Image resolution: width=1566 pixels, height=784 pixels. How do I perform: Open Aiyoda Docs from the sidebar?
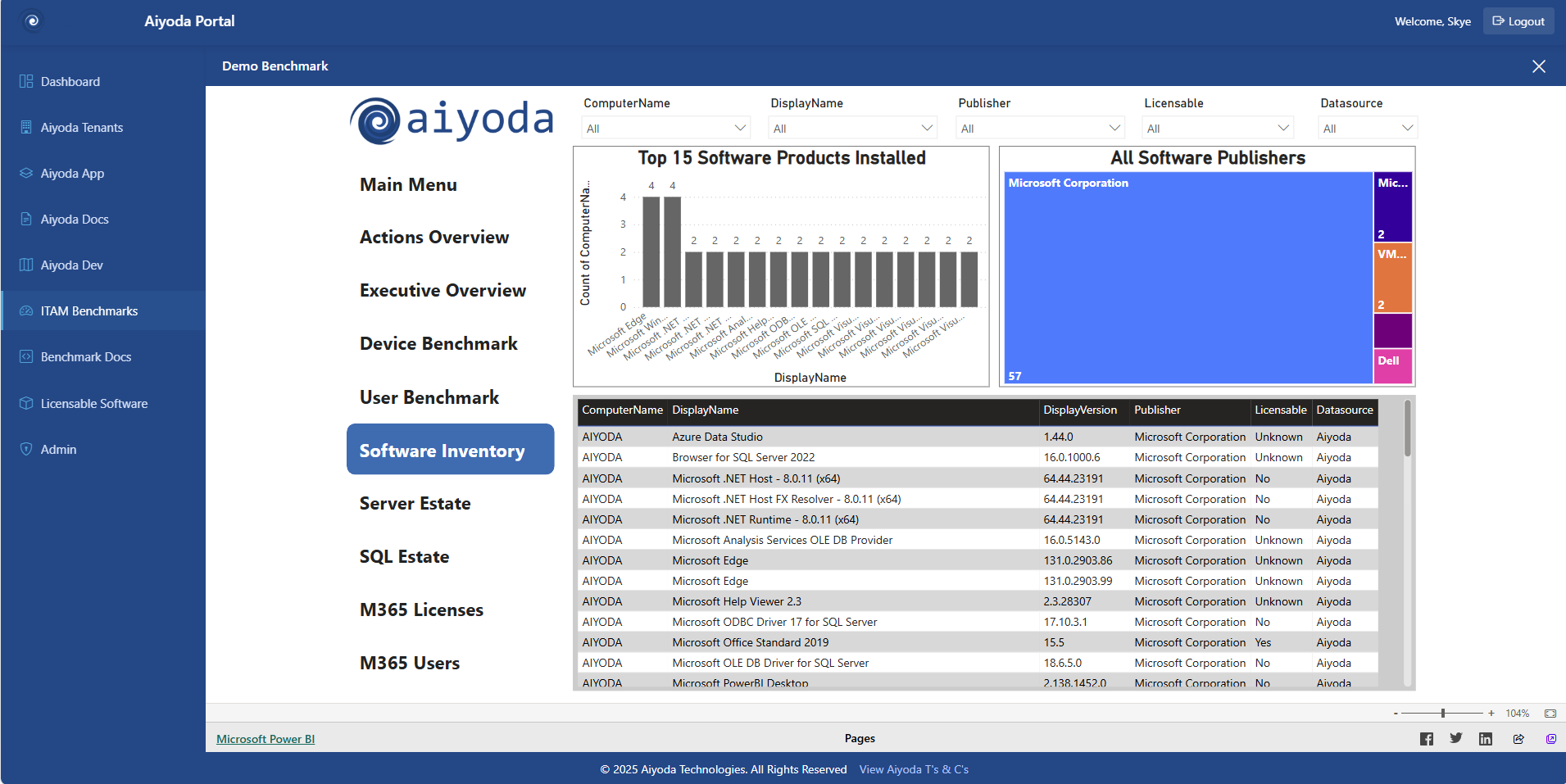tap(75, 219)
